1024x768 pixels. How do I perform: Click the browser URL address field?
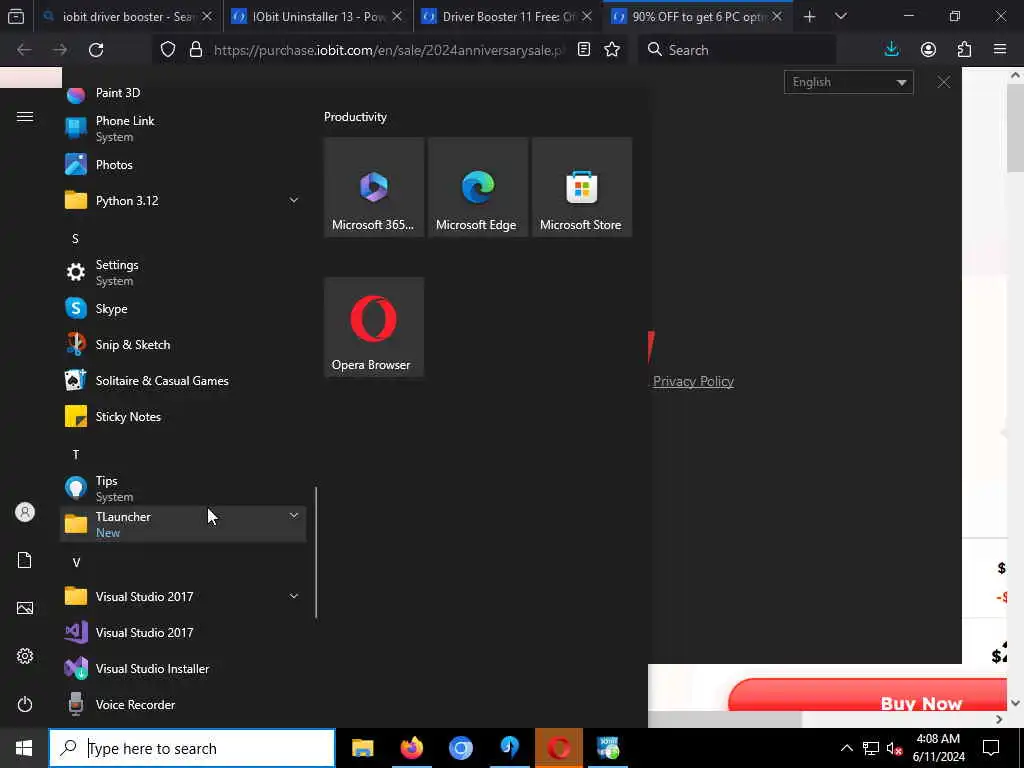tap(388, 50)
